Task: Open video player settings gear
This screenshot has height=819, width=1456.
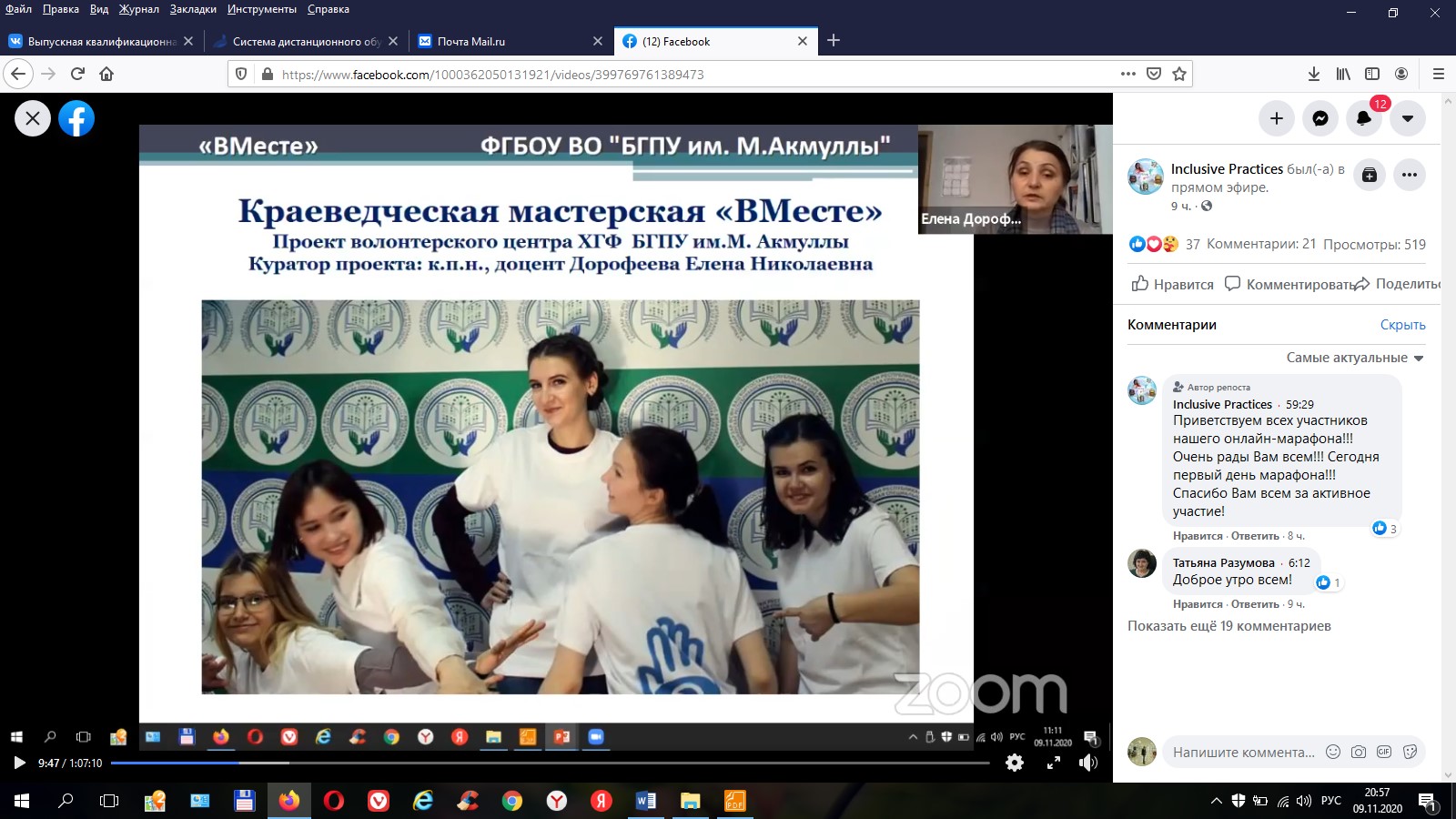Action: (1015, 763)
